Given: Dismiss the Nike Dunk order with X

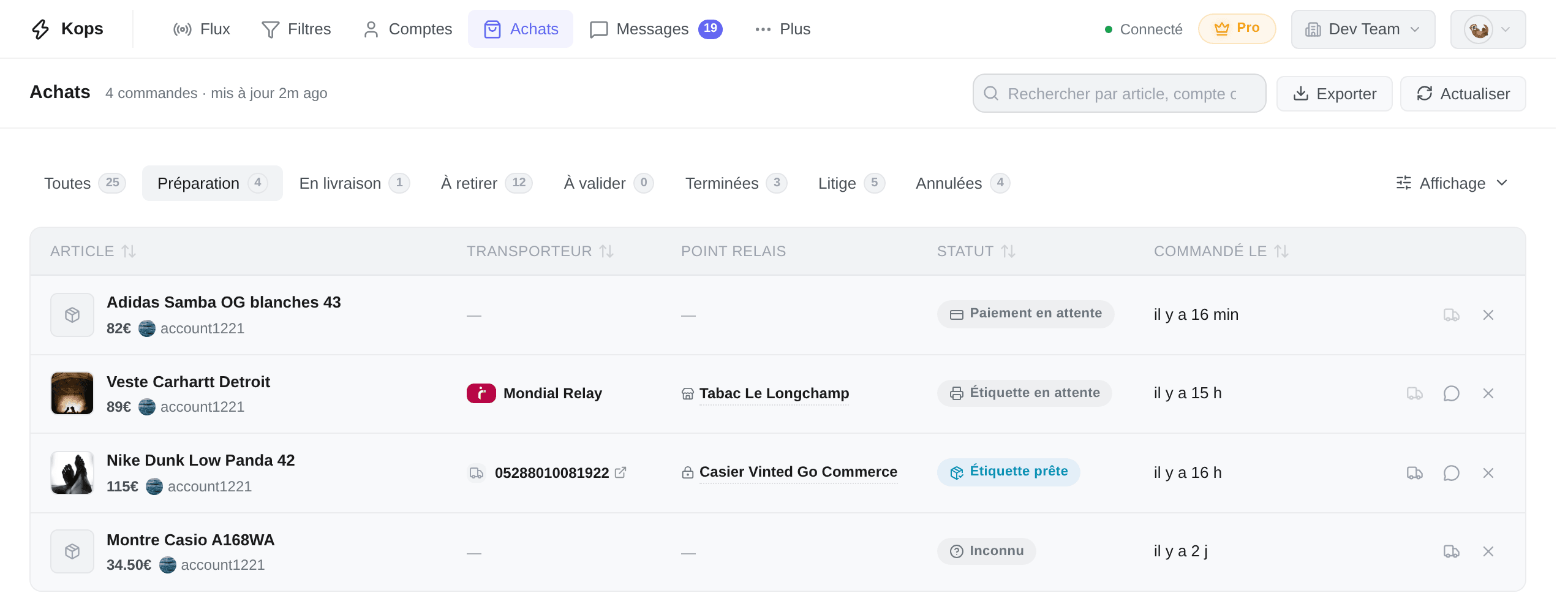Looking at the screenshot, I should [x=1488, y=473].
